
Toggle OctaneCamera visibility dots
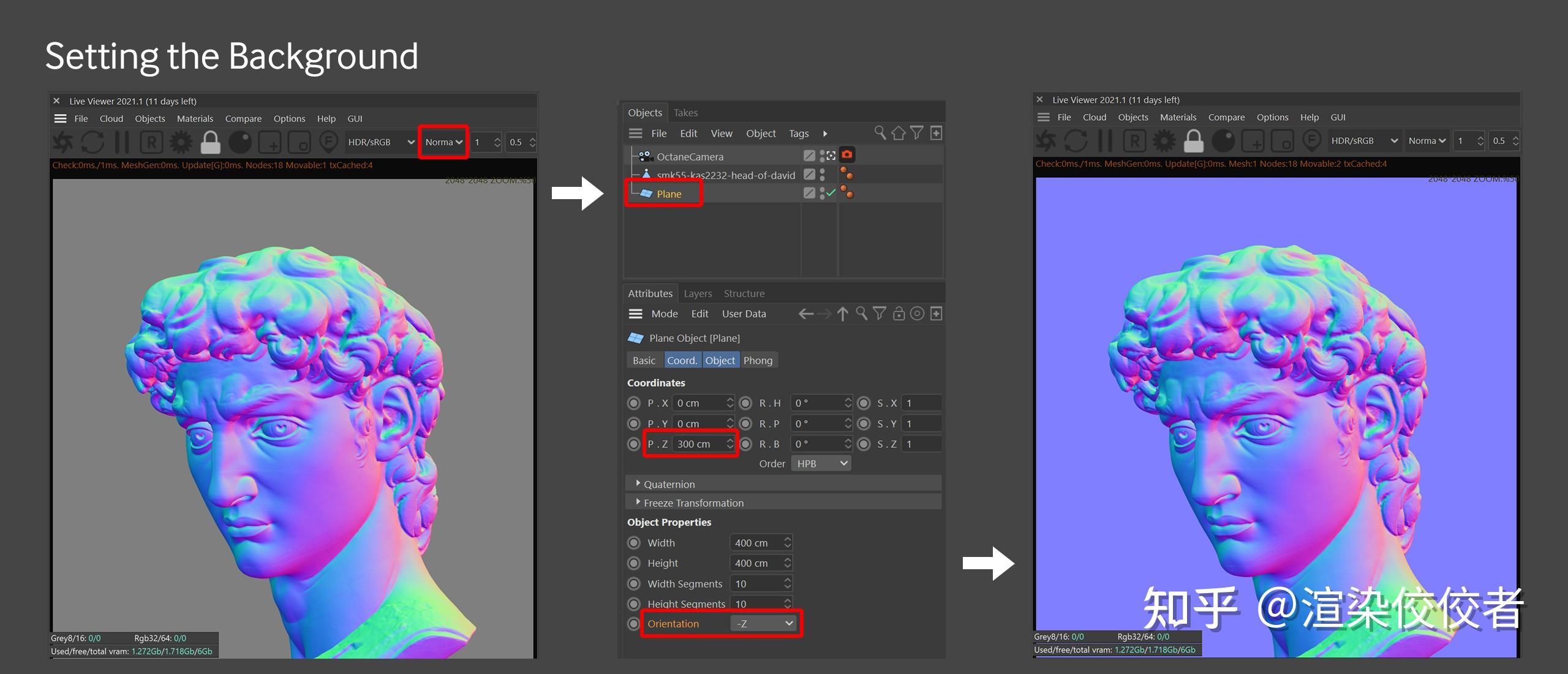point(823,156)
